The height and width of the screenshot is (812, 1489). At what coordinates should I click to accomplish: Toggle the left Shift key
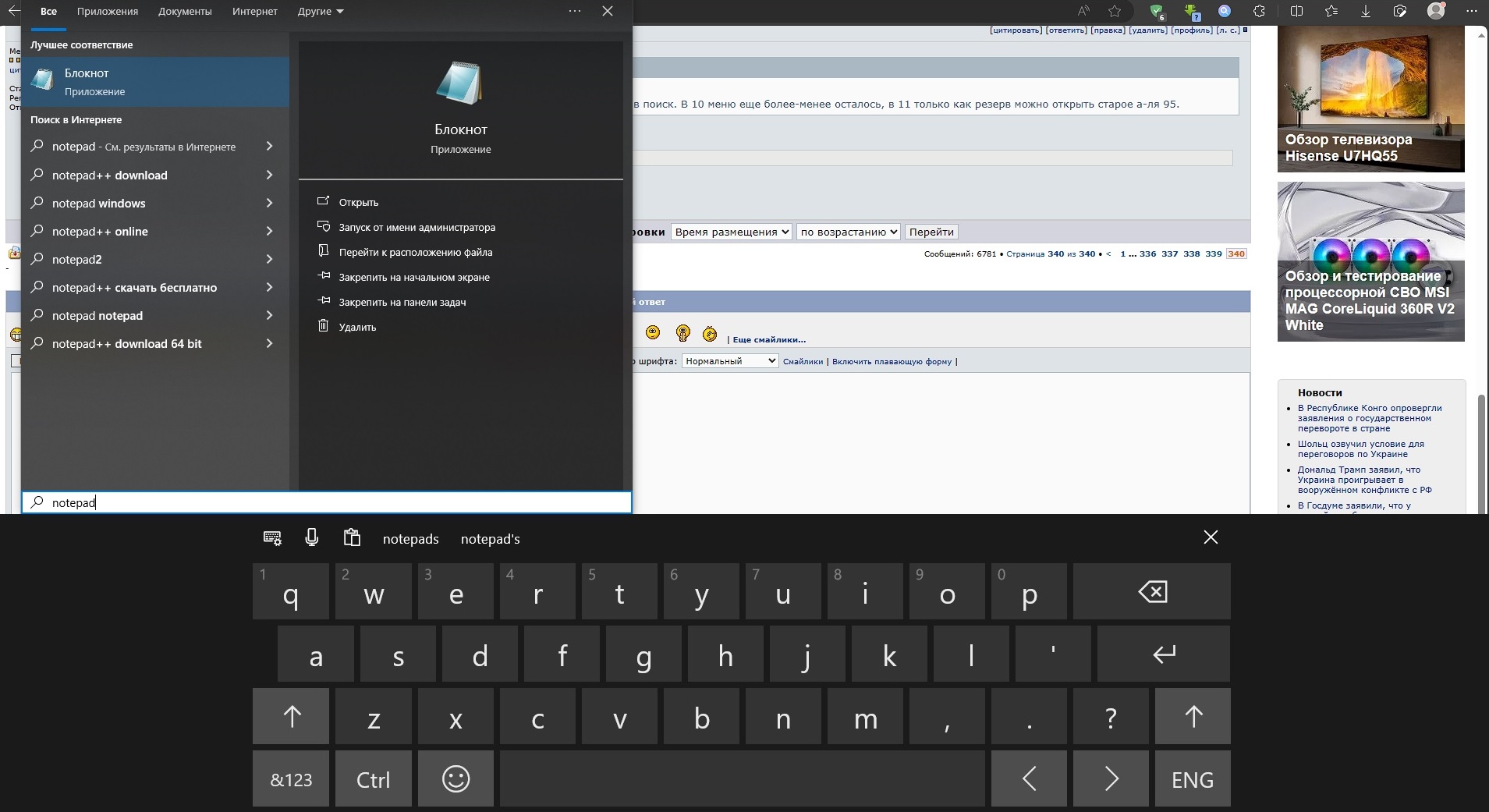click(x=292, y=716)
